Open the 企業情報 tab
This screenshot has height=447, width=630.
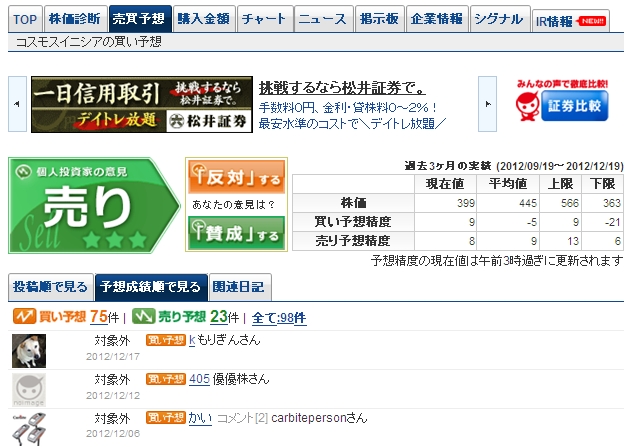(437, 19)
